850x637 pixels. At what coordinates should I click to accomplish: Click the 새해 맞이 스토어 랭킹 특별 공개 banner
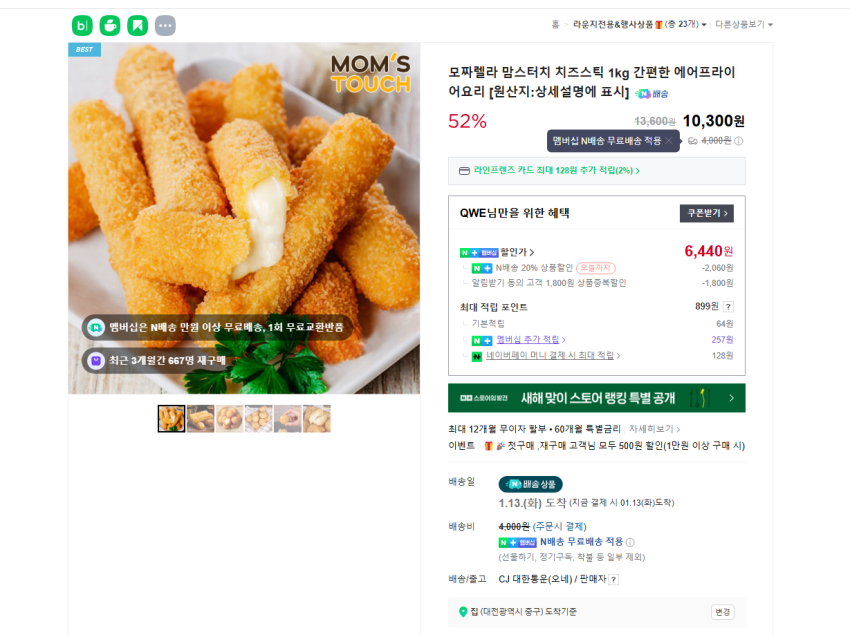597,398
